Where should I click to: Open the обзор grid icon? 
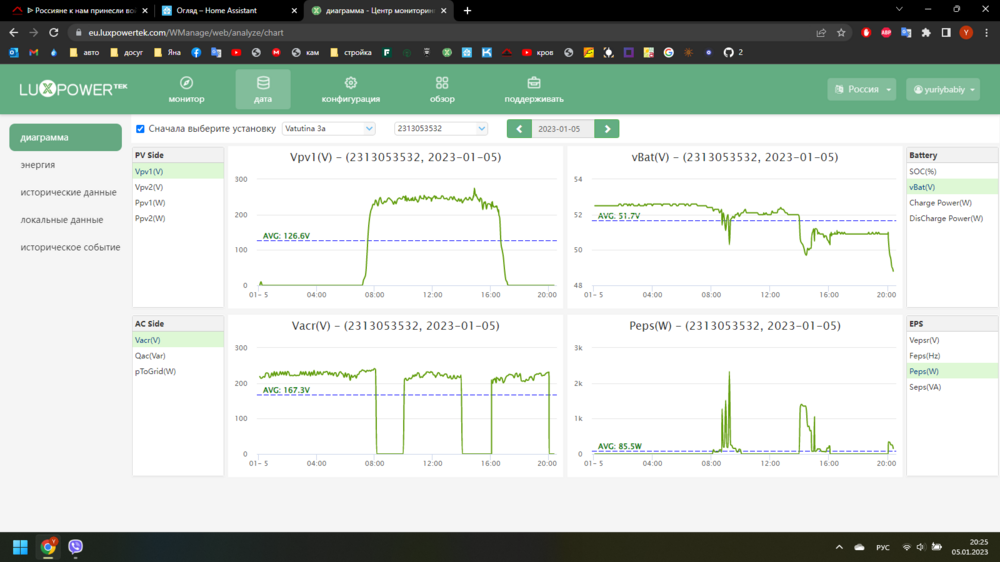pos(442,83)
